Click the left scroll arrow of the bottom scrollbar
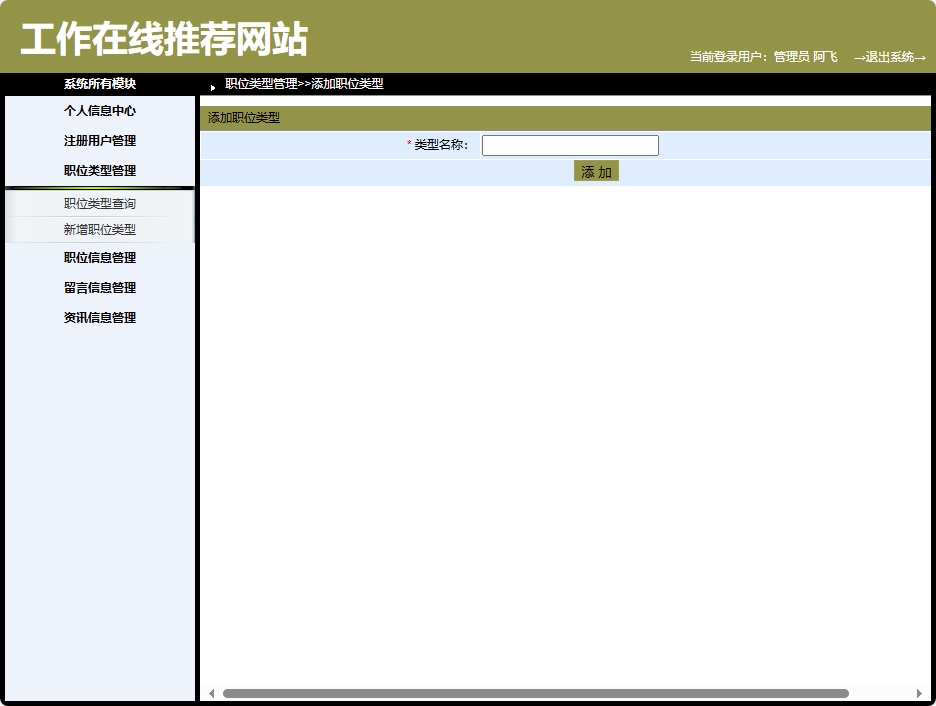Viewport: 936px width, 706px height. tap(211, 691)
